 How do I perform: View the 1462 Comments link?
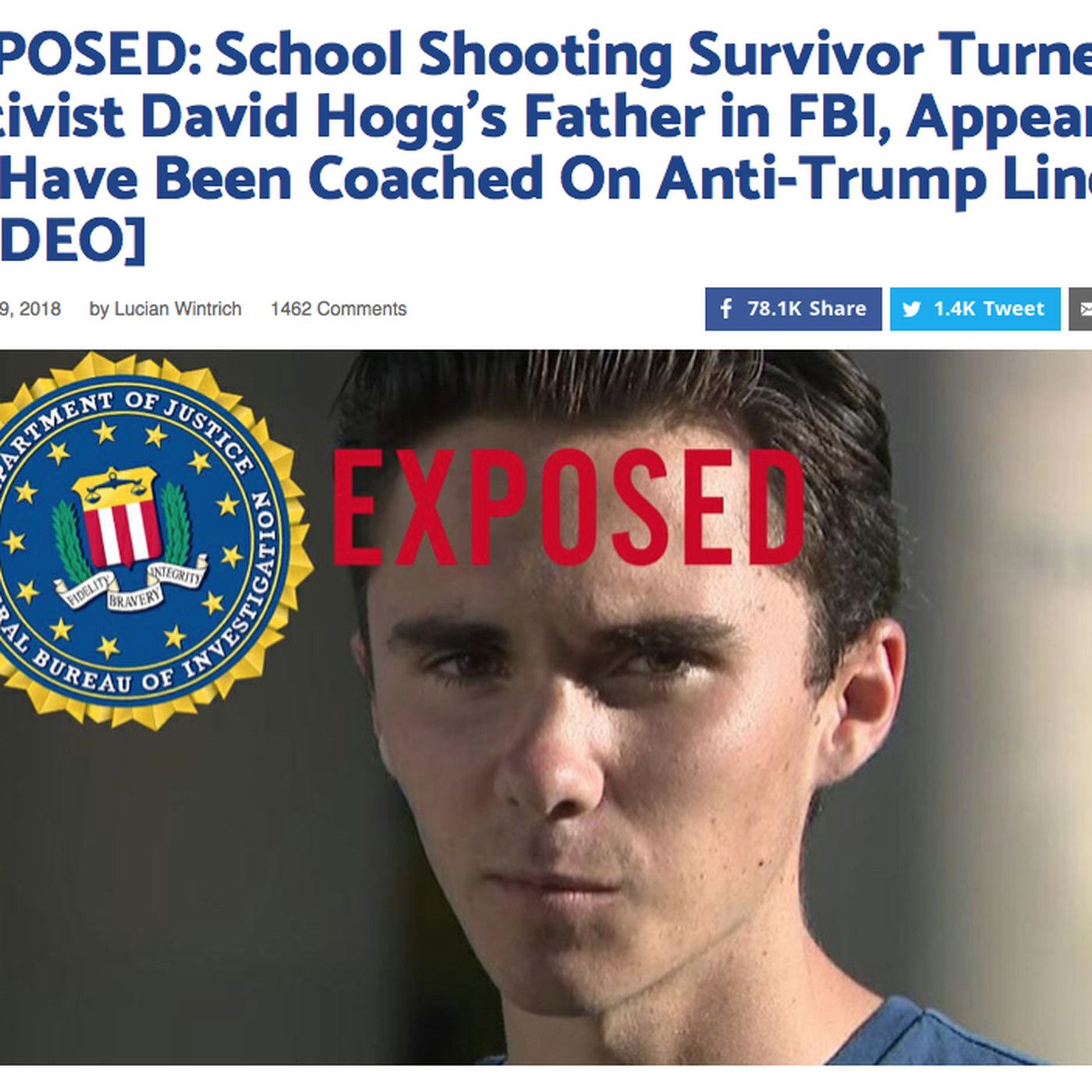[339, 309]
